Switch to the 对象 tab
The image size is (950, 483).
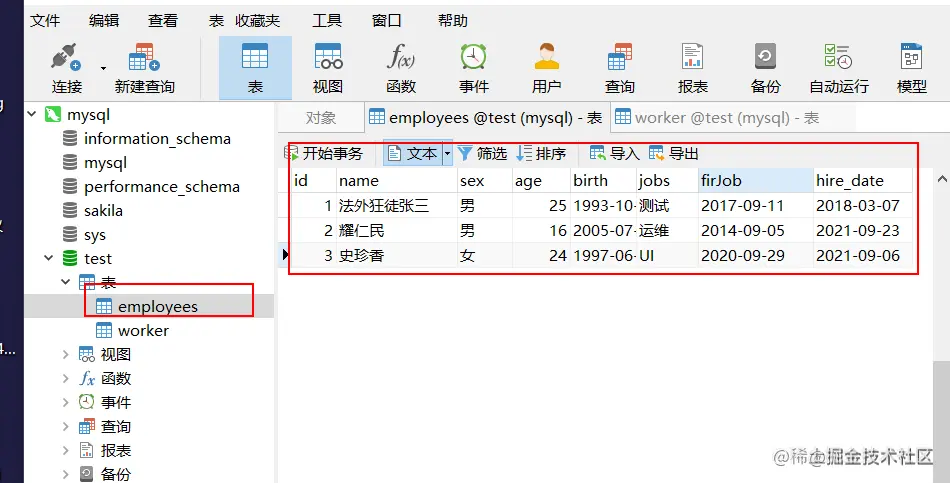click(x=321, y=118)
